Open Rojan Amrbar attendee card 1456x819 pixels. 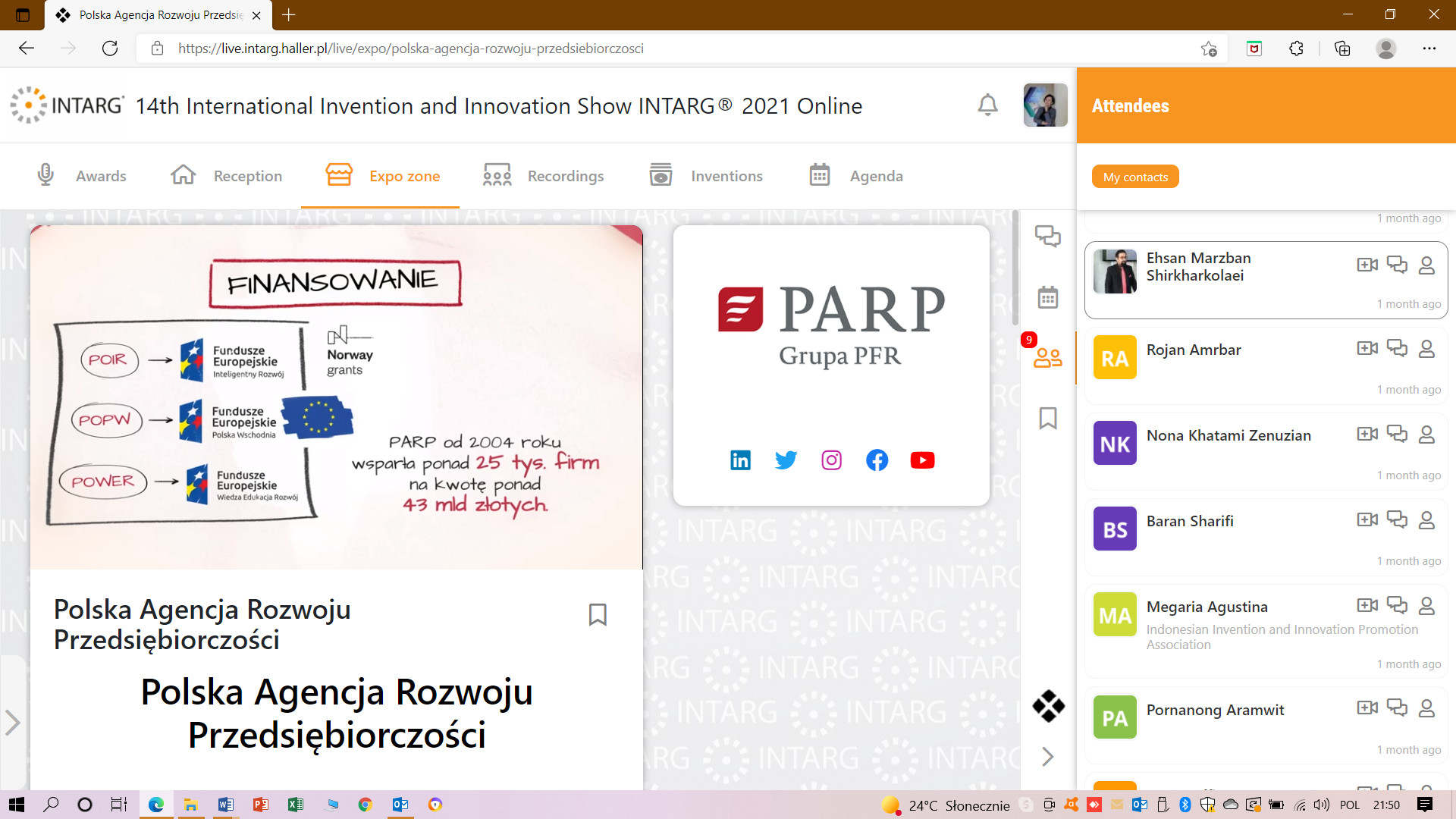(1266, 365)
